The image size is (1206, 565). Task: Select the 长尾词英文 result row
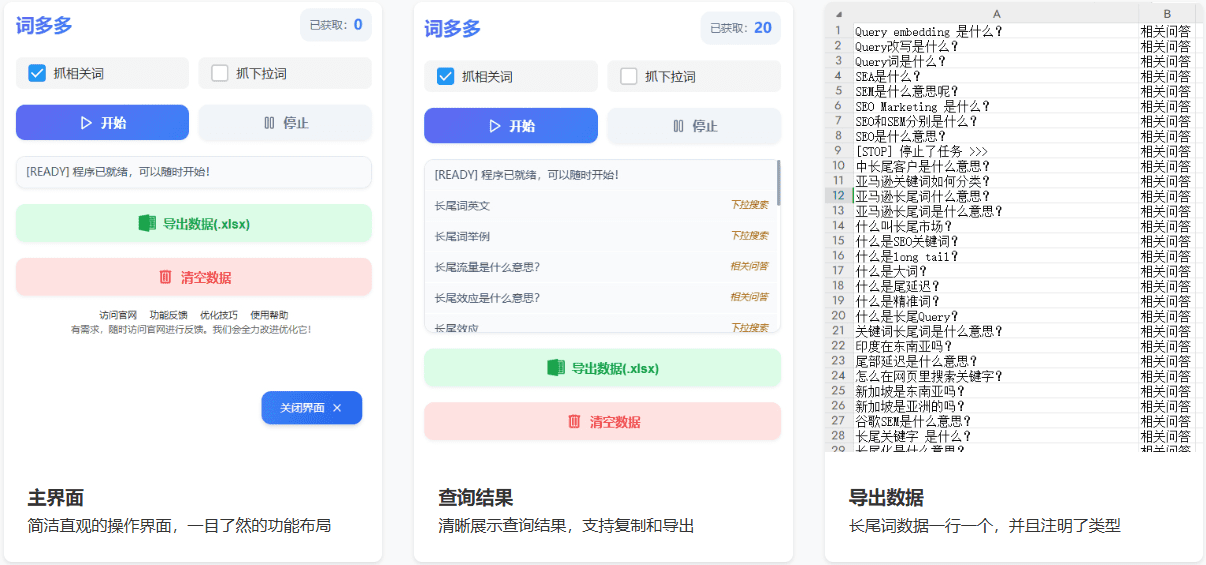coord(601,205)
